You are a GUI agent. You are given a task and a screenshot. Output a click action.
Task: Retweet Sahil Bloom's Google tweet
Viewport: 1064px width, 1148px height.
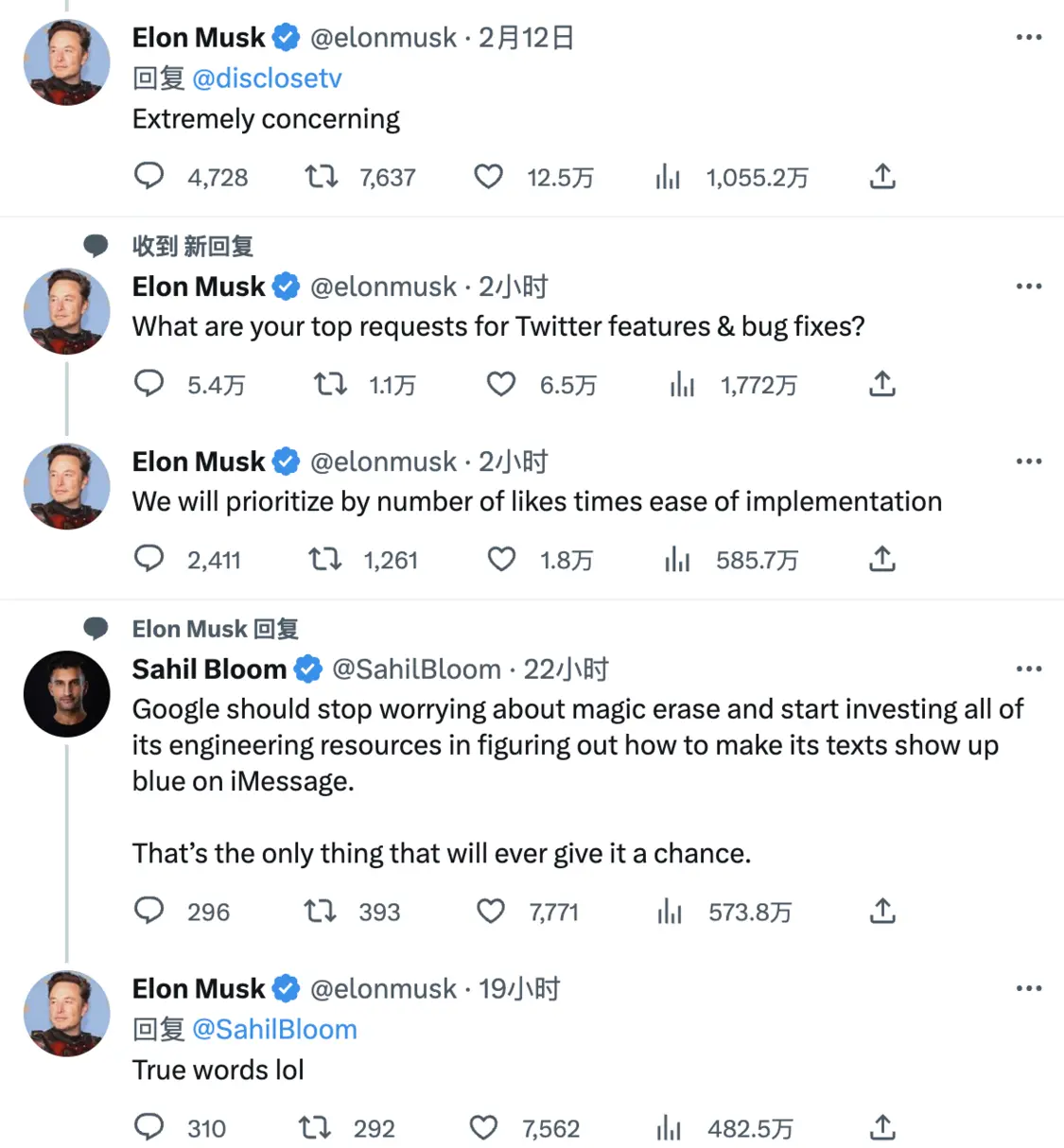pyautogui.click(x=321, y=912)
